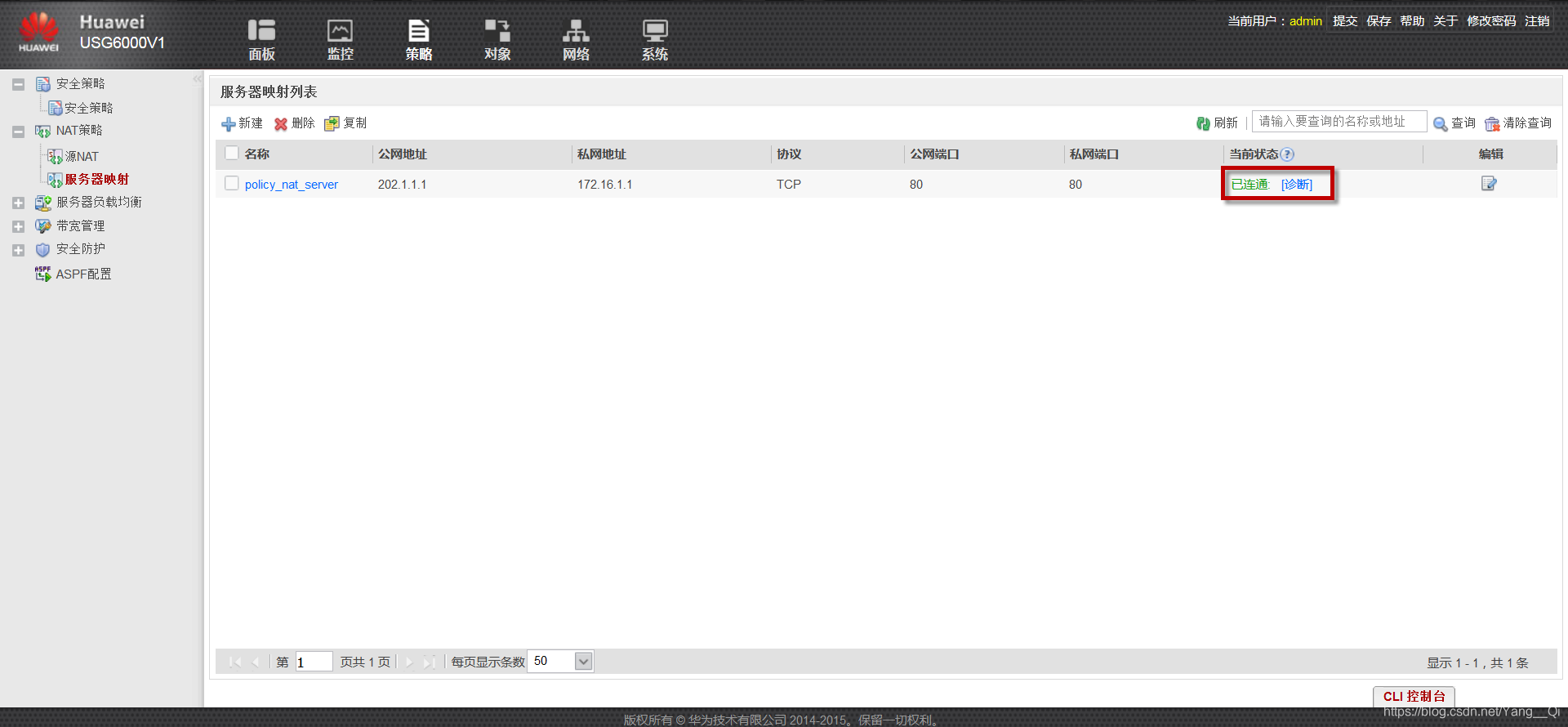Click 新建 to add a mapping

click(242, 123)
